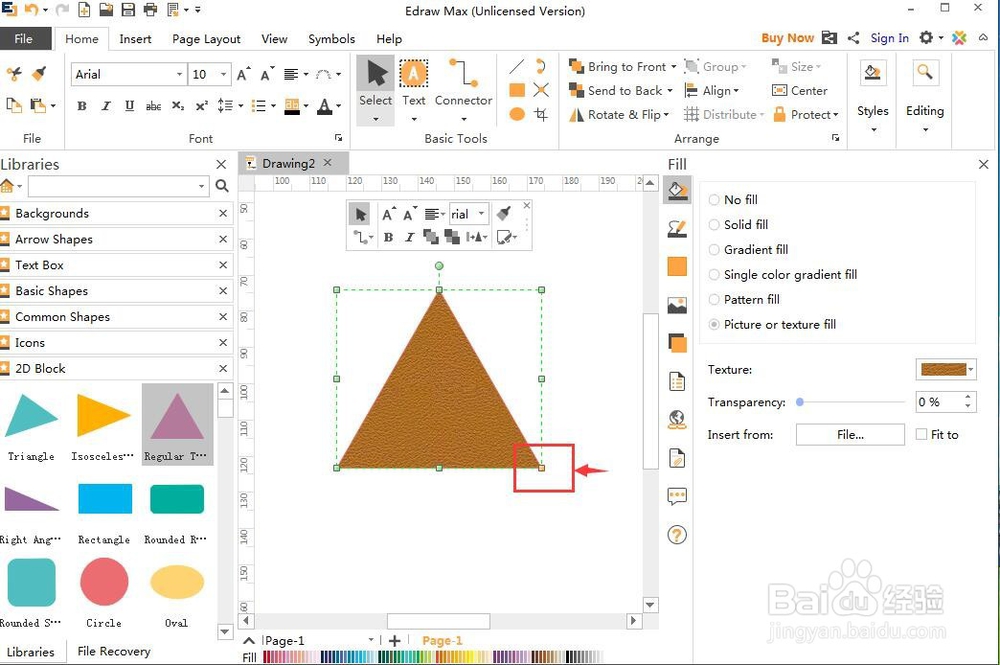The image size is (1000, 665).
Task: Open the Line settings panel icon
Action: pos(677,228)
